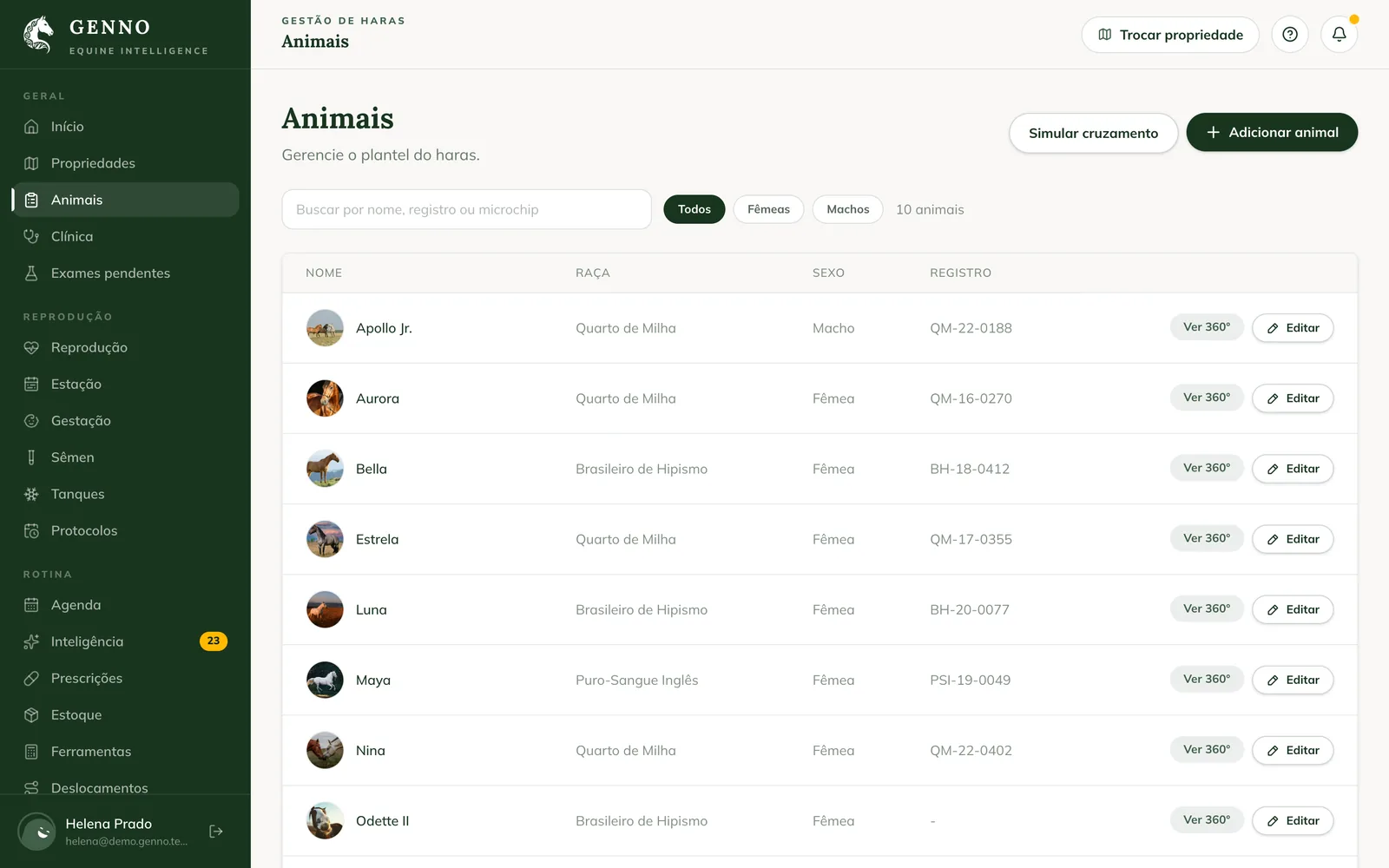Click Editar for Apollo Jr.
The width and height of the screenshot is (1389, 868).
click(1293, 328)
